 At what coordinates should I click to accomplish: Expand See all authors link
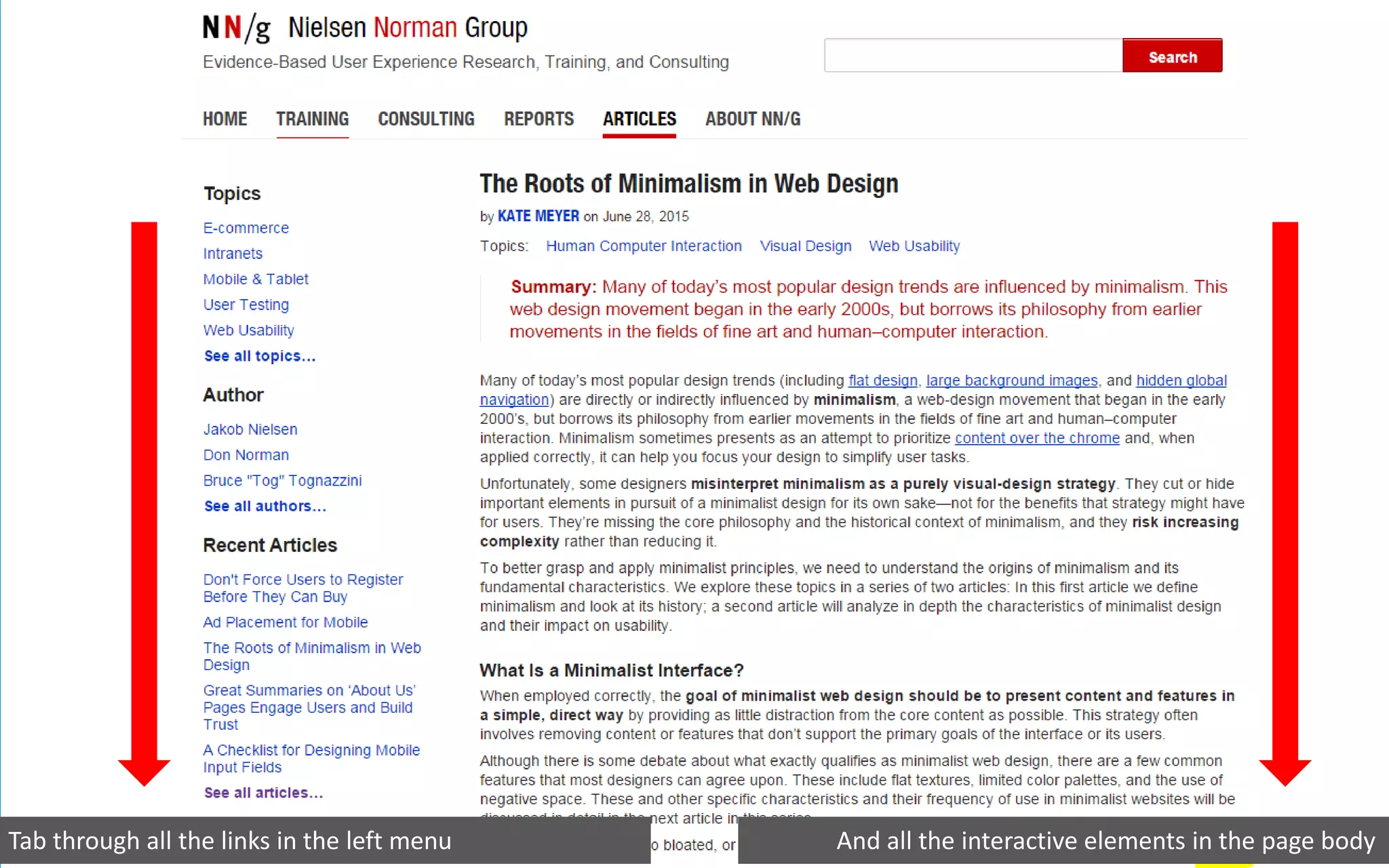coord(265,507)
